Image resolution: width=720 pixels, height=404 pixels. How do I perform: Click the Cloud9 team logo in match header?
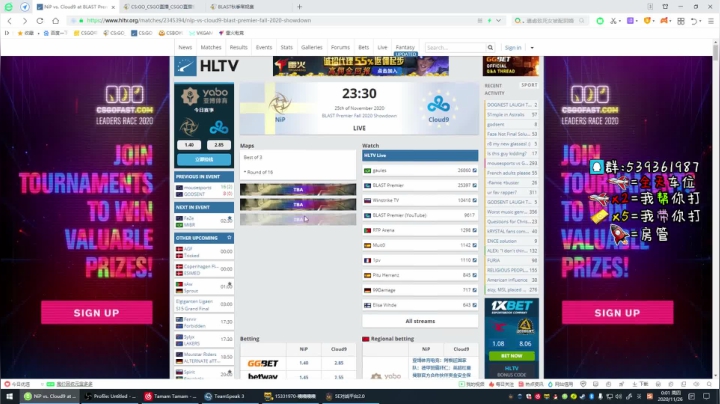[439, 104]
